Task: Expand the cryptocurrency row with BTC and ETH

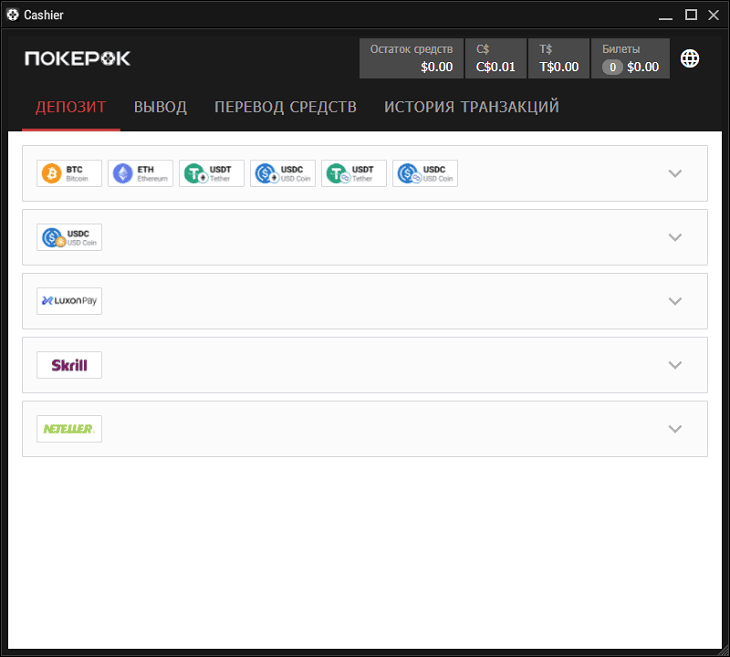Action: [675, 173]
